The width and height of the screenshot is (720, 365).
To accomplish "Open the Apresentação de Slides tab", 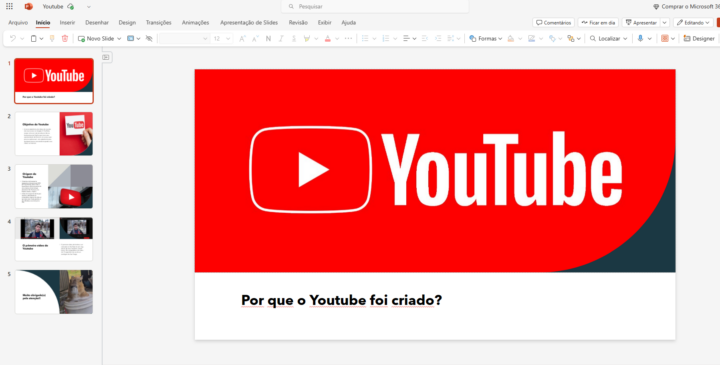I will tap(249, 22).
